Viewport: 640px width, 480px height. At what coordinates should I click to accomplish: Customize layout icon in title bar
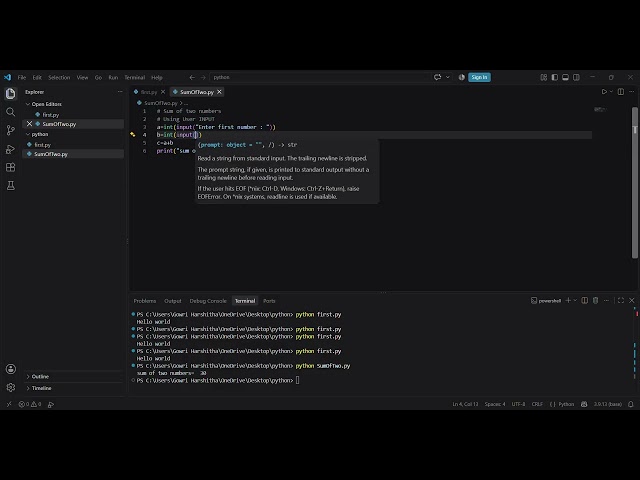(x=544, y=77)
